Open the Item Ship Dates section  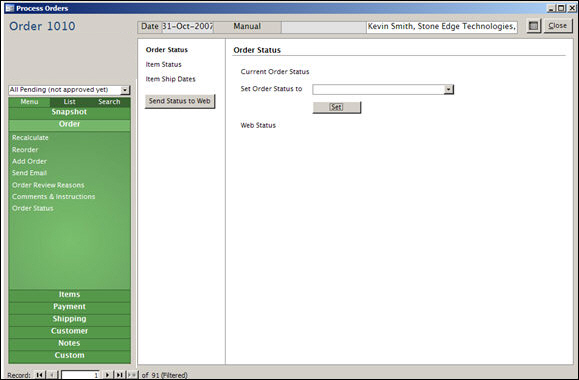pos(170,79)
